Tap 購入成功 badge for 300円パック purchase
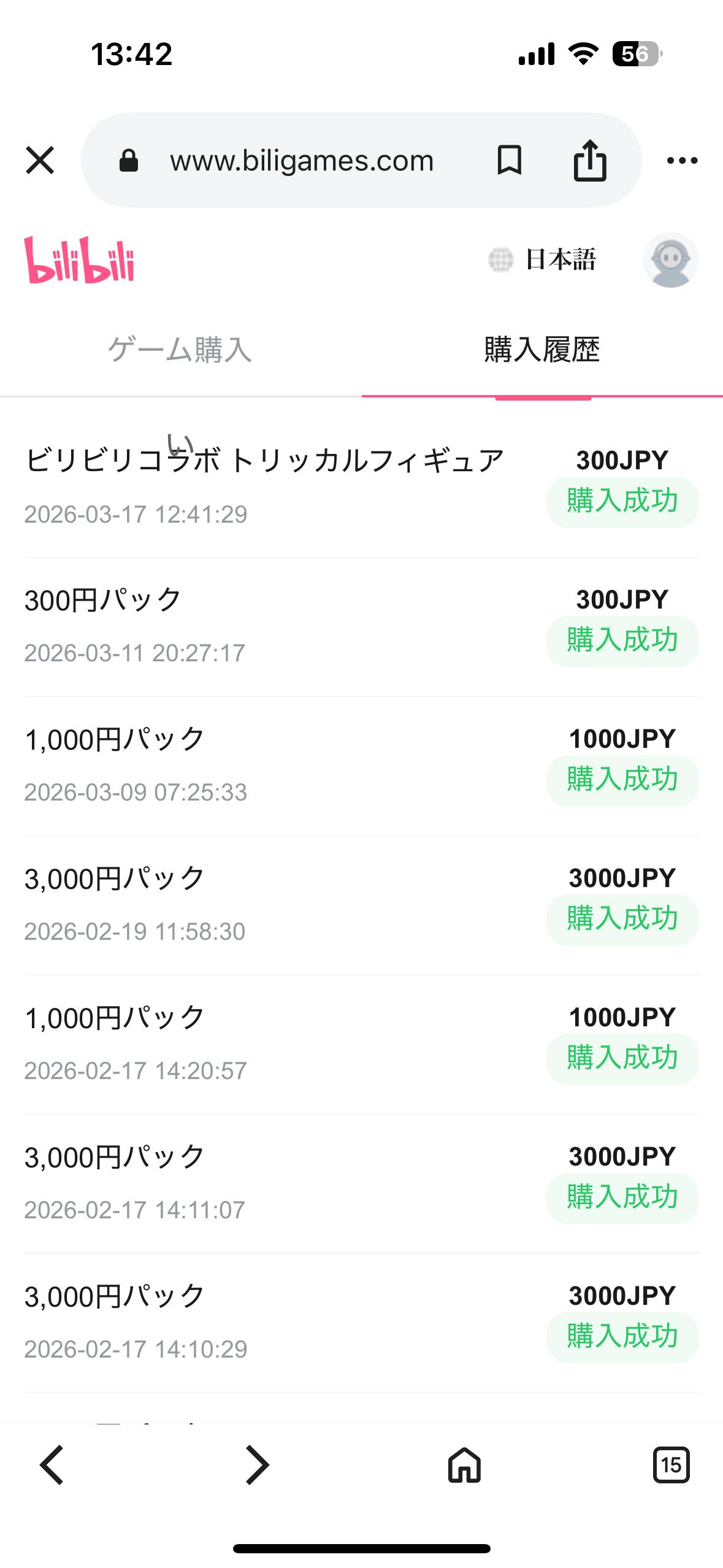The height and width of the screenshot is (1568, 723). tap(622, 640)
